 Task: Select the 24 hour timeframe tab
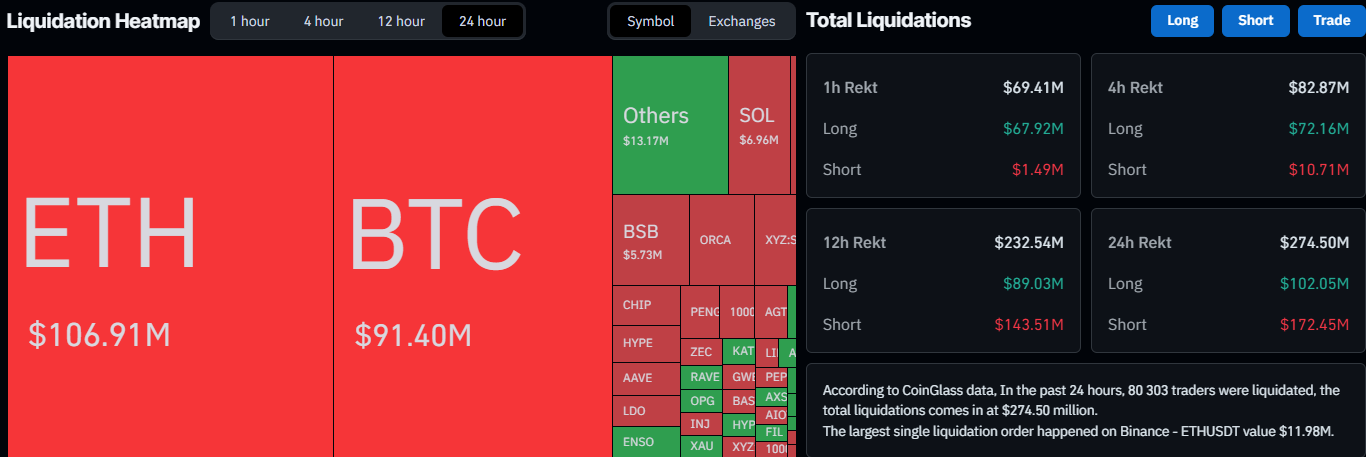pos(482,21)
